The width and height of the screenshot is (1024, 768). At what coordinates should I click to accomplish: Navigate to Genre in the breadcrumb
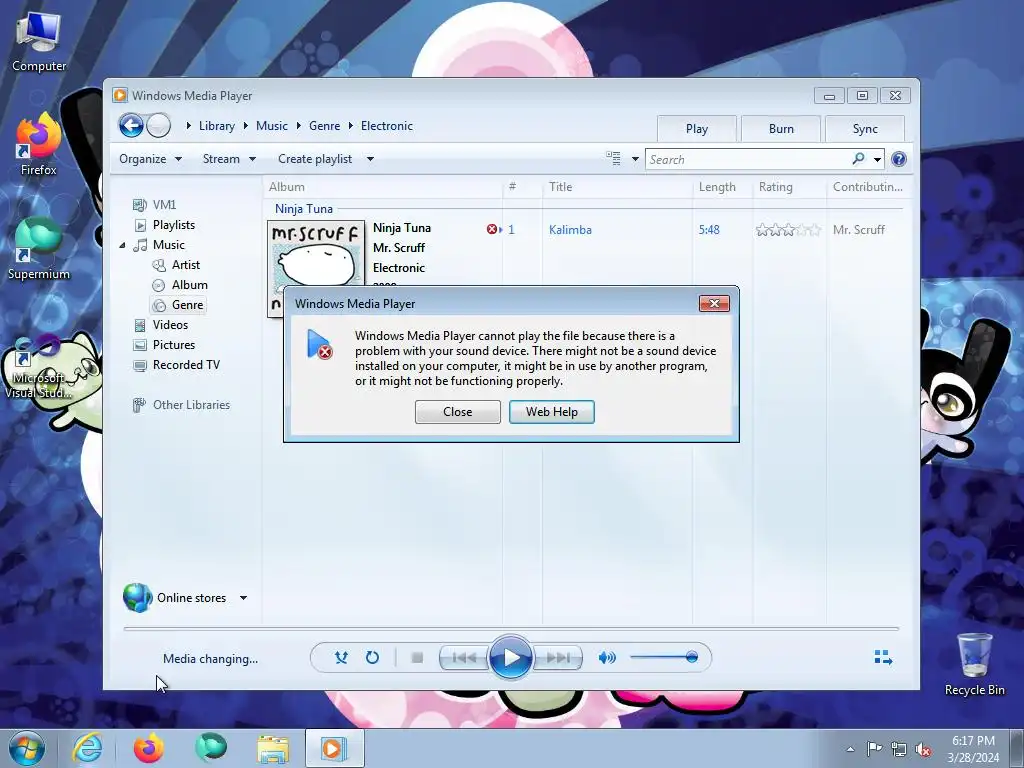coord(325,126)
